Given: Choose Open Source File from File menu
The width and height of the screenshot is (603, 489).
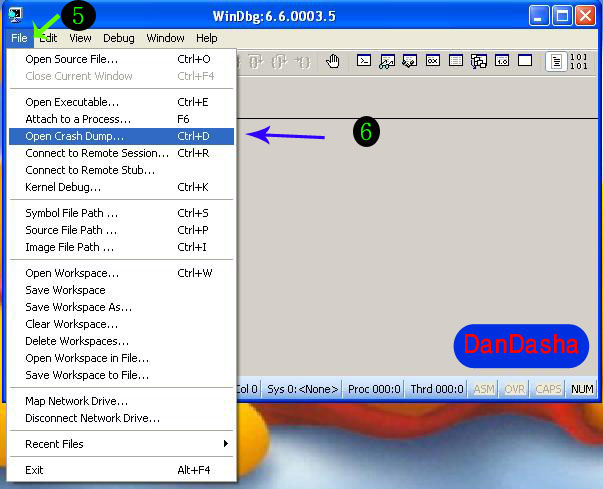Looking at the screenshot, I should click(121, 59).
